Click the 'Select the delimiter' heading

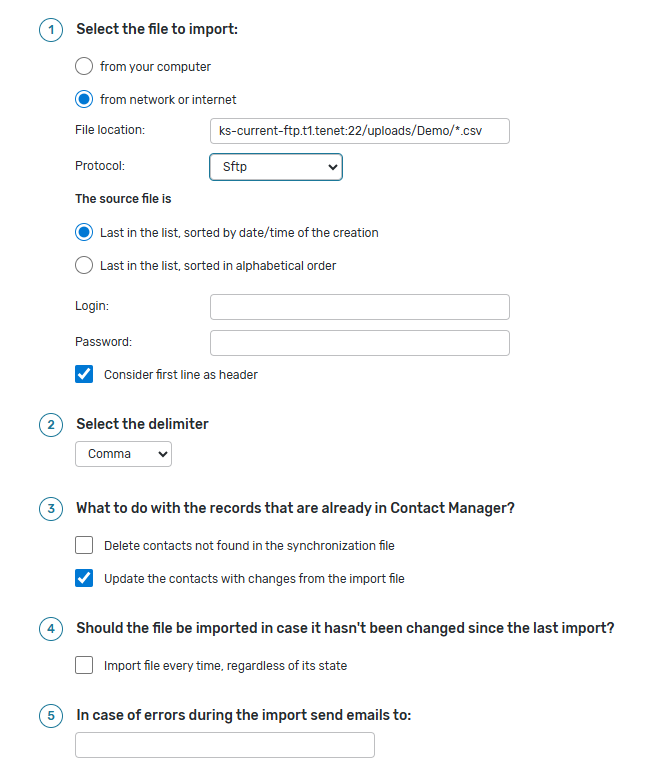click(x=142, y=424)
